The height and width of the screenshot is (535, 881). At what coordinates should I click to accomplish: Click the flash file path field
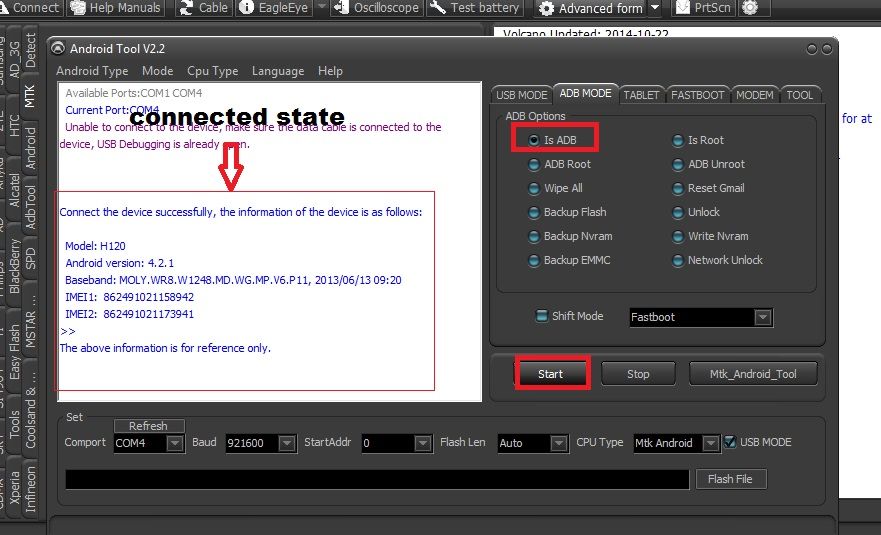[x=377, y=479]
